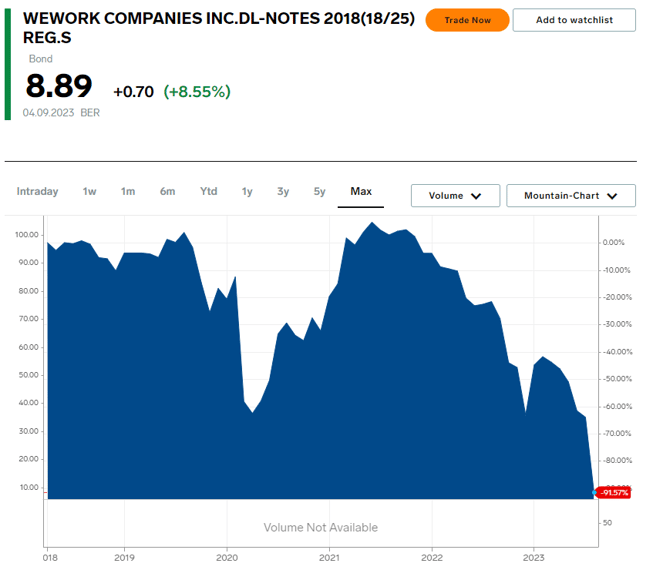Image resolution: width=653 pixels, height=580 pixels.
Task: Add bond to watchlist
Action: pos(574,20)
